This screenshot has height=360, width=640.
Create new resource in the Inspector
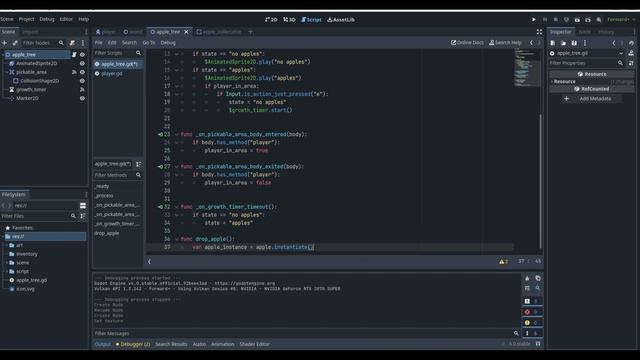click(552, 43)
